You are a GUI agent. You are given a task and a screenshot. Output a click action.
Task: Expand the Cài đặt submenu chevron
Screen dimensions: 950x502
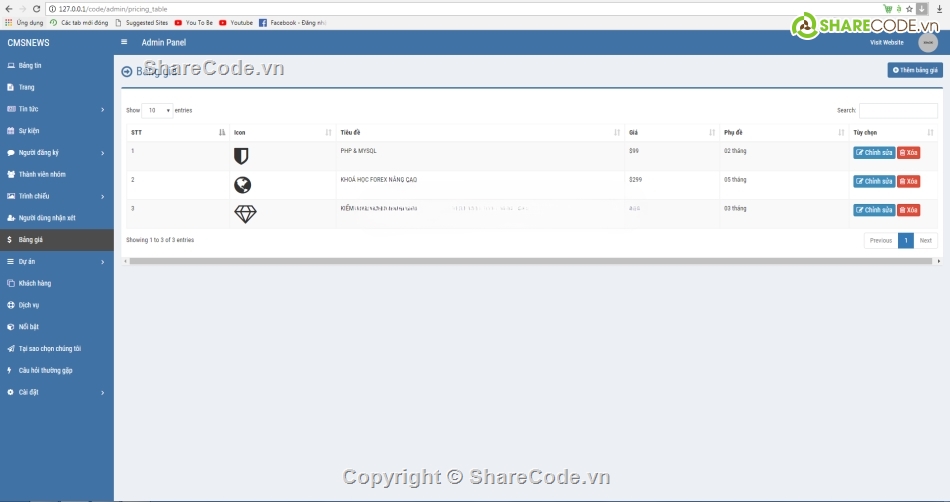(102, 393)
